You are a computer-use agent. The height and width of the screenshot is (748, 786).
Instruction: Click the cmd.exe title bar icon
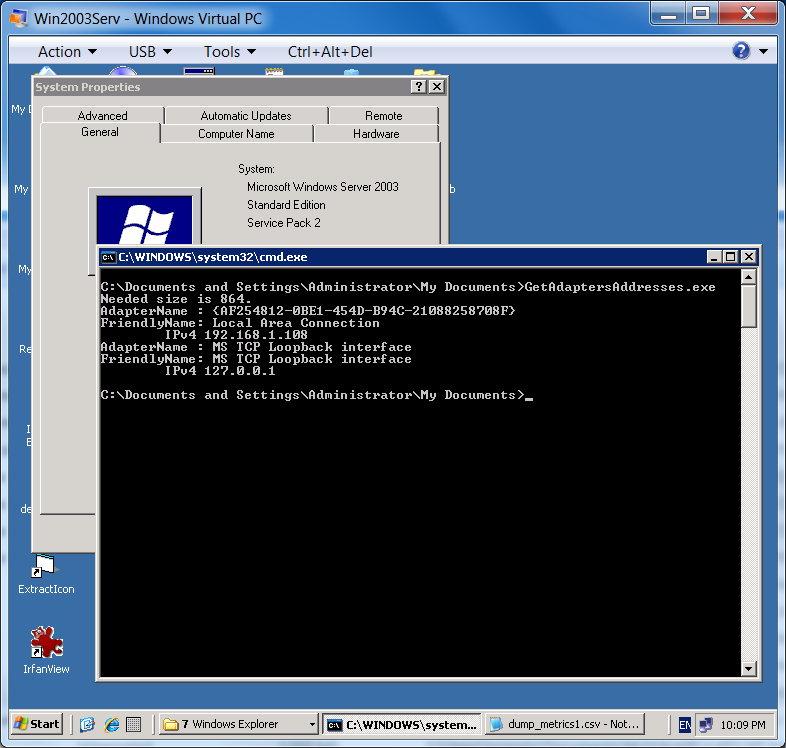coord(108,257)
